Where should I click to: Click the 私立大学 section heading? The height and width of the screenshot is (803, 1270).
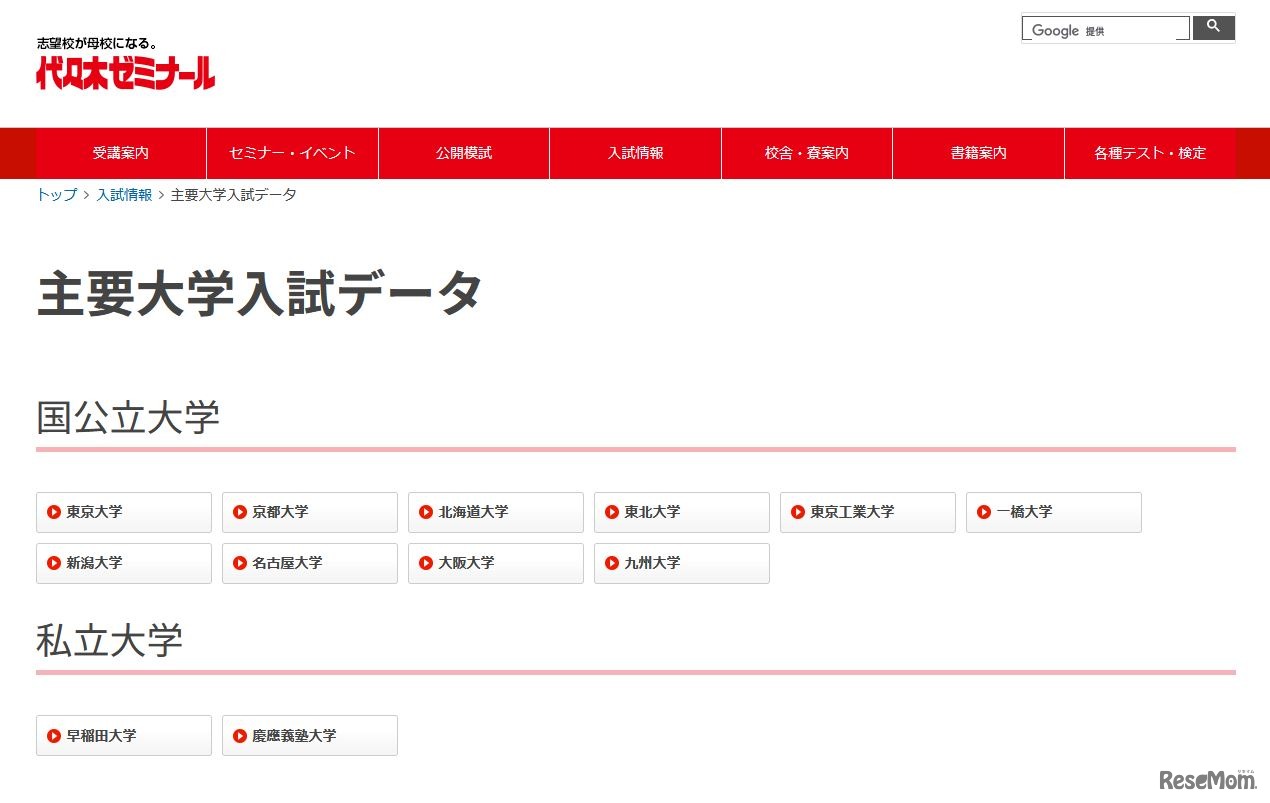coord(110,641)
